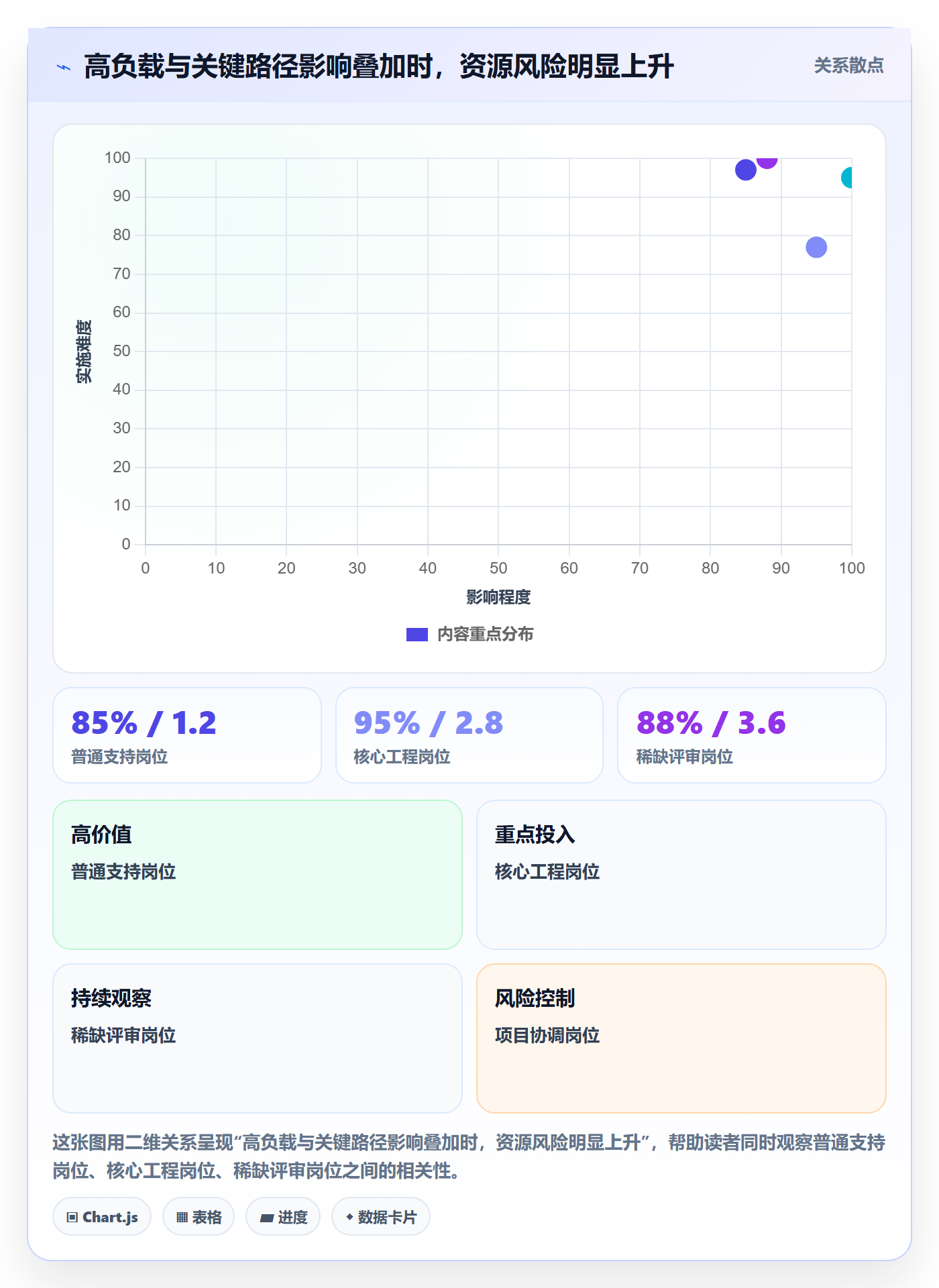The width and height of the screenshot is (939, 1288).
Task: Click the Chart.js tag chip
Action: coord(102,1217)
